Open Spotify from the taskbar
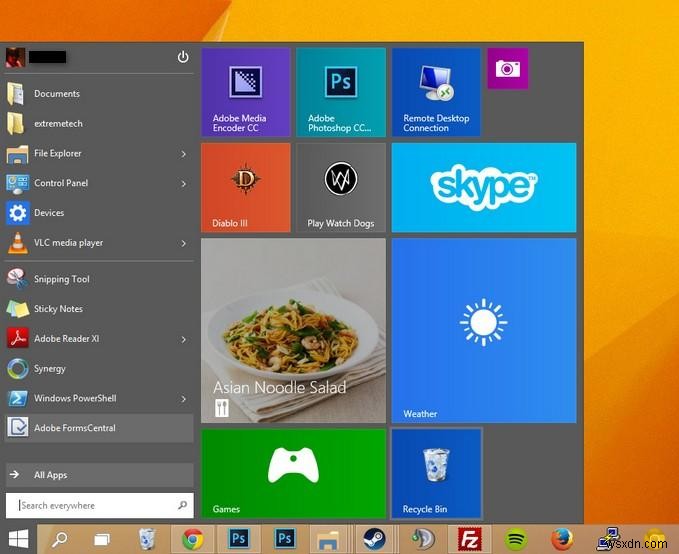679x554 pixels. 515,539
